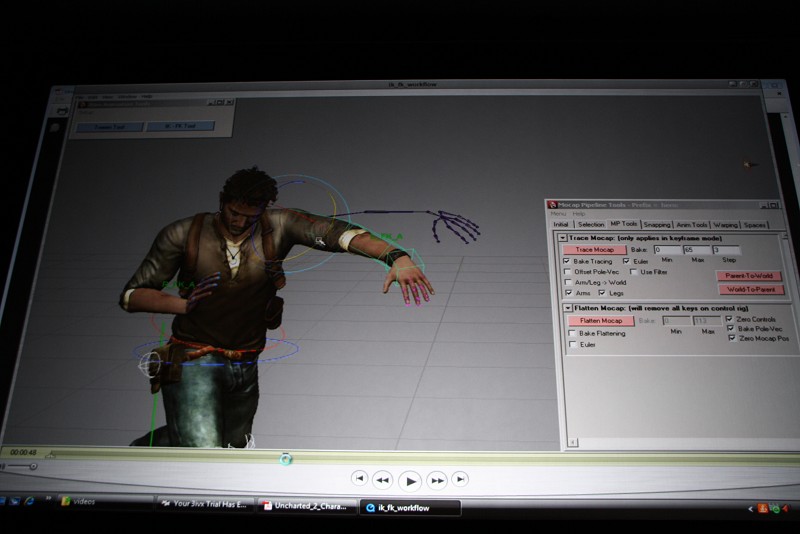Viewport: 800px width, 534px height.
Task: Enable Euler checkbox in Flatten Mocap section
Action: [x=573, y=344]
